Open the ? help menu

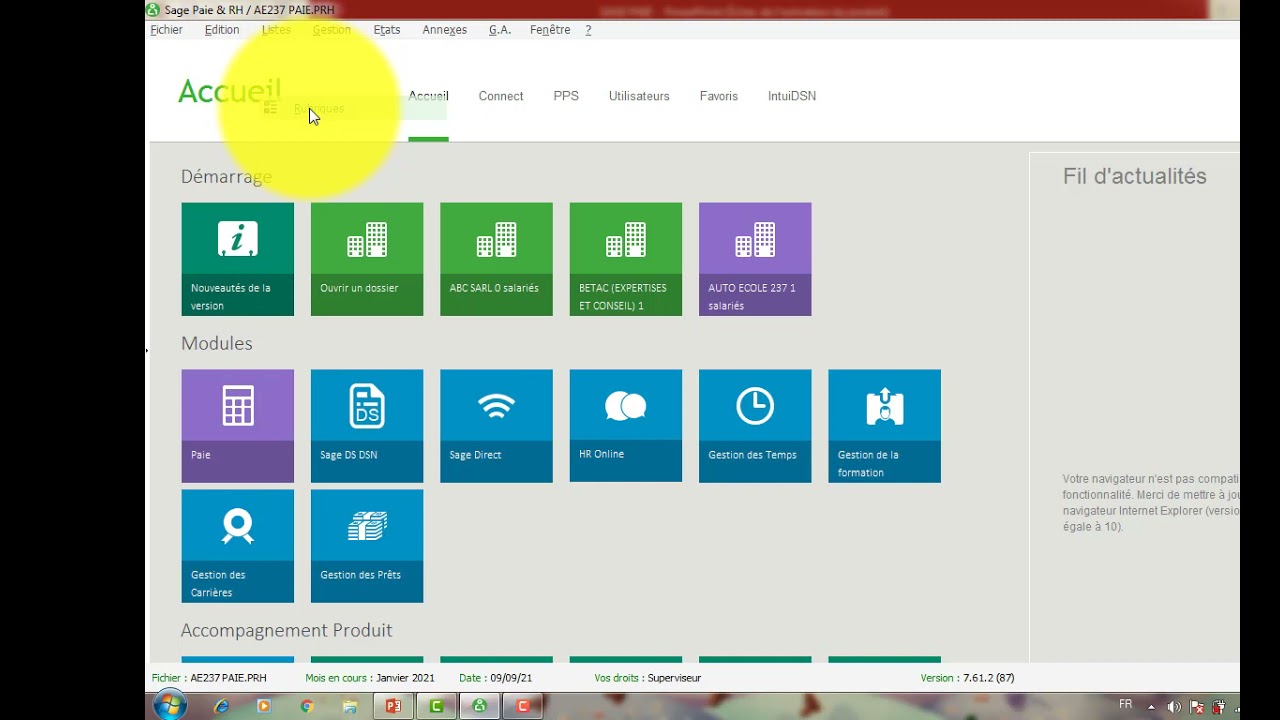tap(588, 30)
